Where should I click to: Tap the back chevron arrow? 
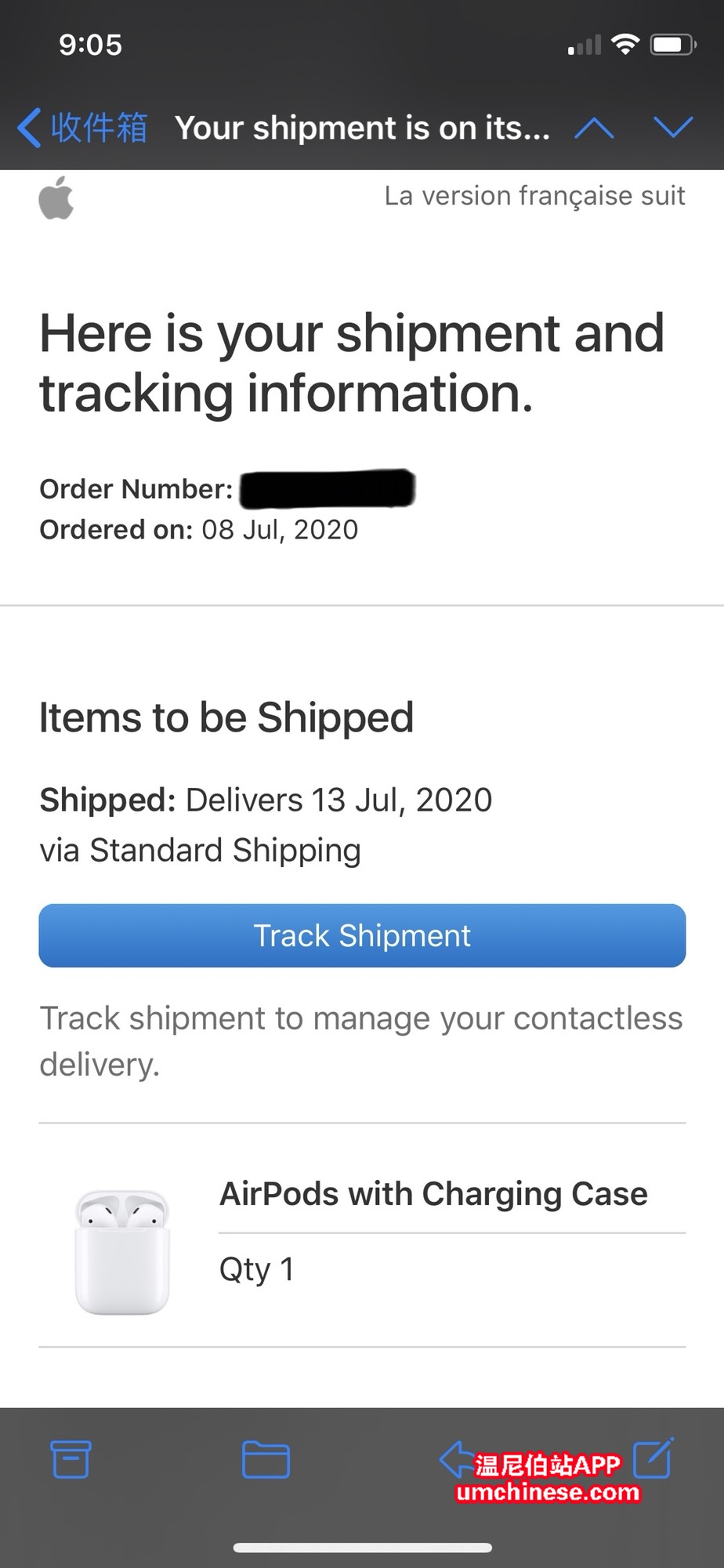click(29, 128)
